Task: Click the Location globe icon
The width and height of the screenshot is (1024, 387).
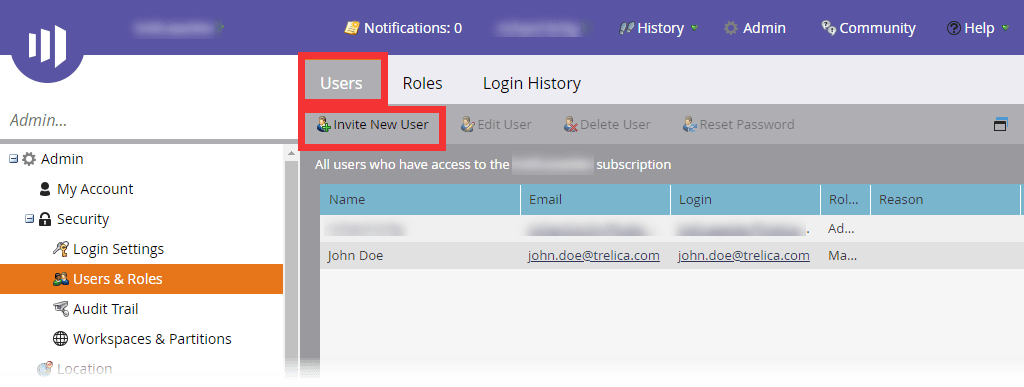Action: point(45,369)
